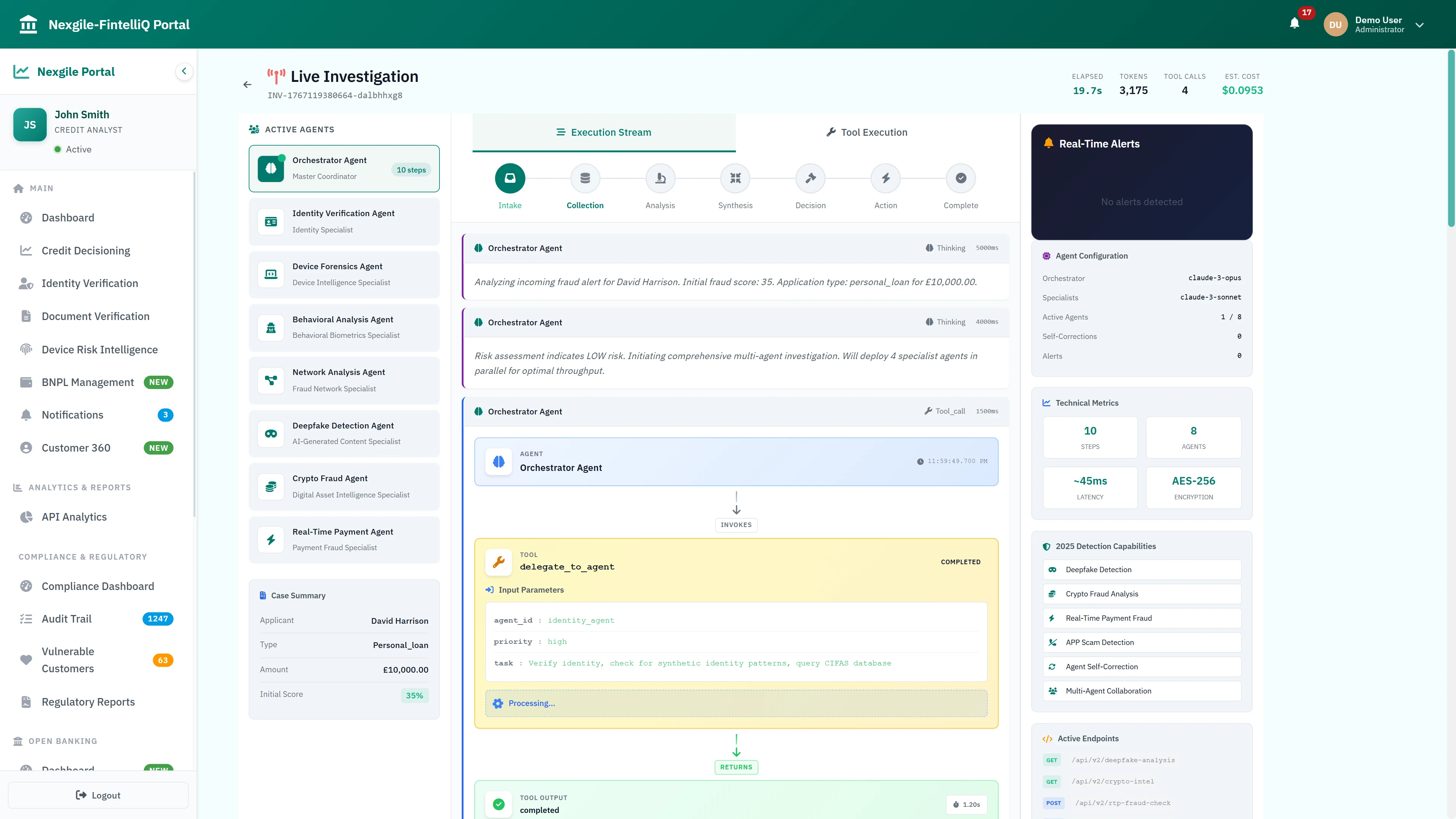Image resolution: width=1456 pixels, height=819 pixels.
Task: Click the Initial Score 35% badge
Action: 414,695
